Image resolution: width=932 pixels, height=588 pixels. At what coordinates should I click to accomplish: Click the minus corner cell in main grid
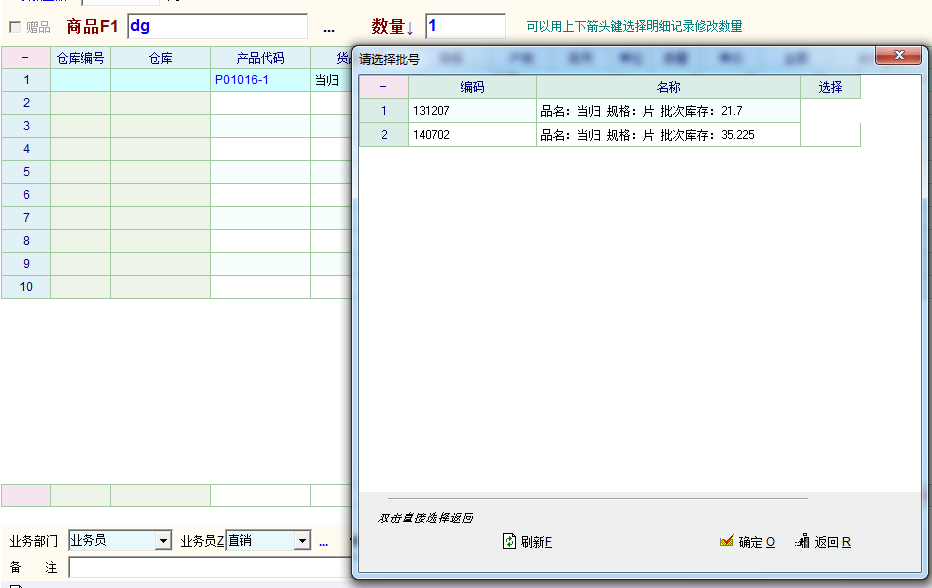pyautogui.click(x=25, y=58)
